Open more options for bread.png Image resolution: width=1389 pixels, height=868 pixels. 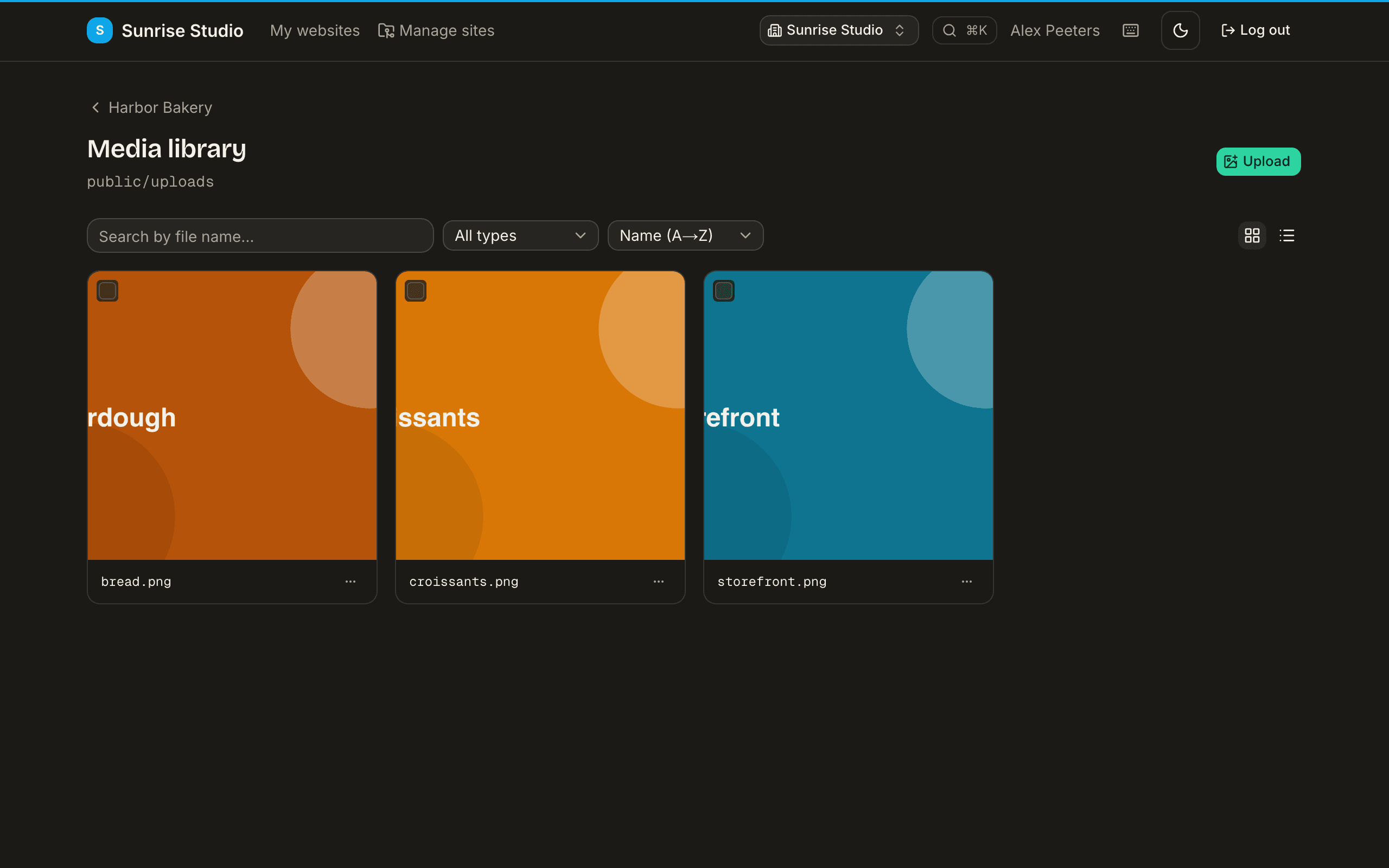pyautogui.click(x=350, y=582)
